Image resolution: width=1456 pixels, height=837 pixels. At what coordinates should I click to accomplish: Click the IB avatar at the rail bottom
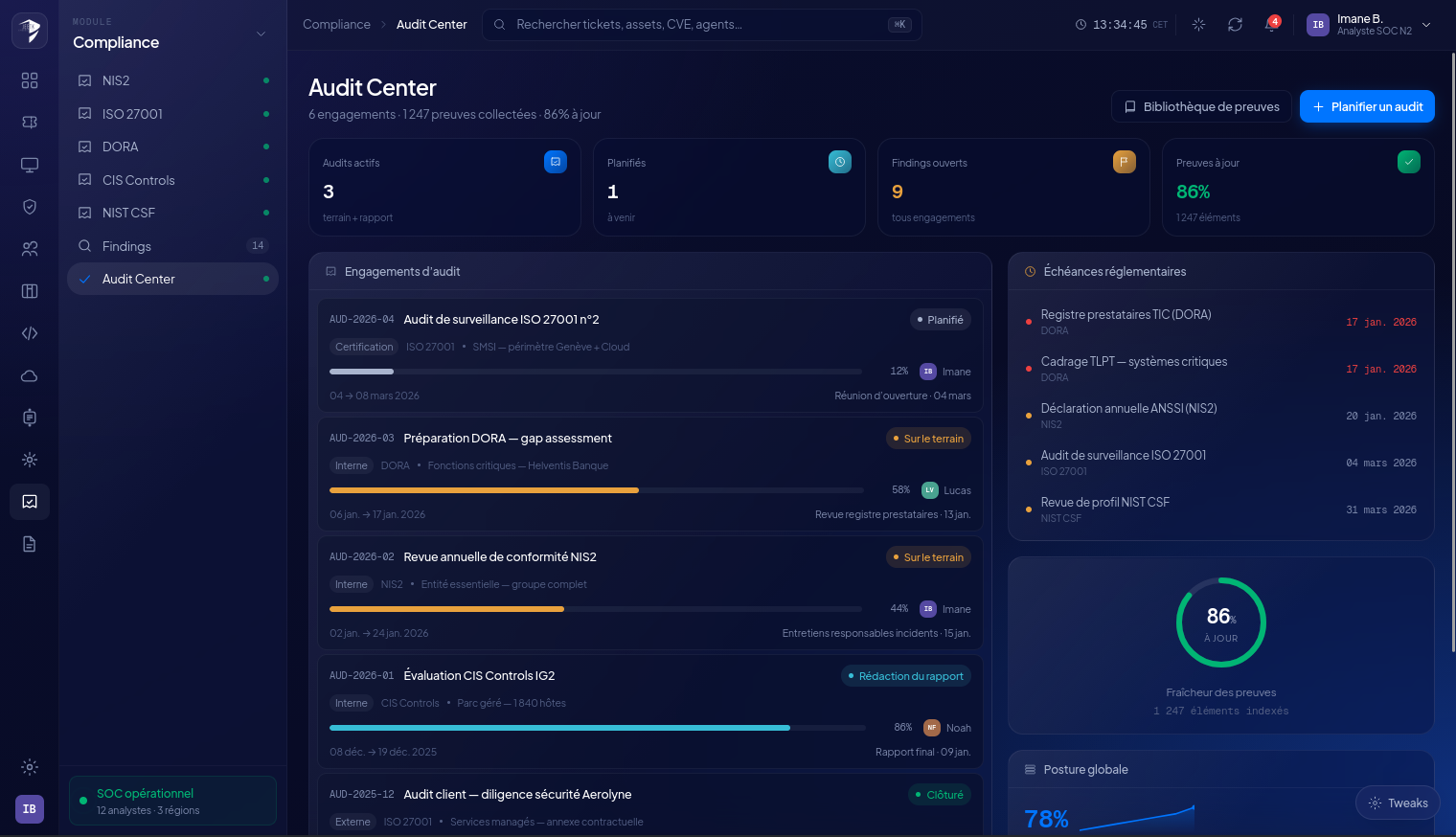pyautogui.click(x=30, y=809)
